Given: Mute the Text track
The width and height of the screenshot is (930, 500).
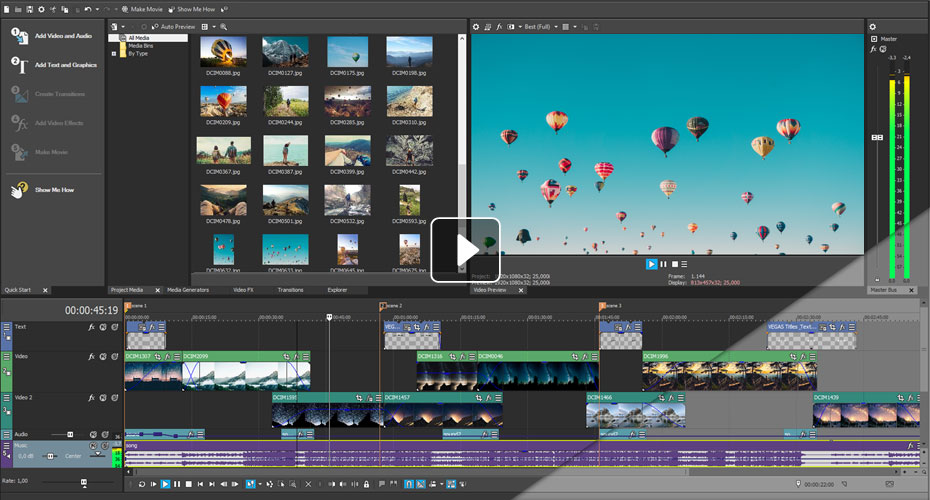Looking at the screenshot, I should [103, 327].
